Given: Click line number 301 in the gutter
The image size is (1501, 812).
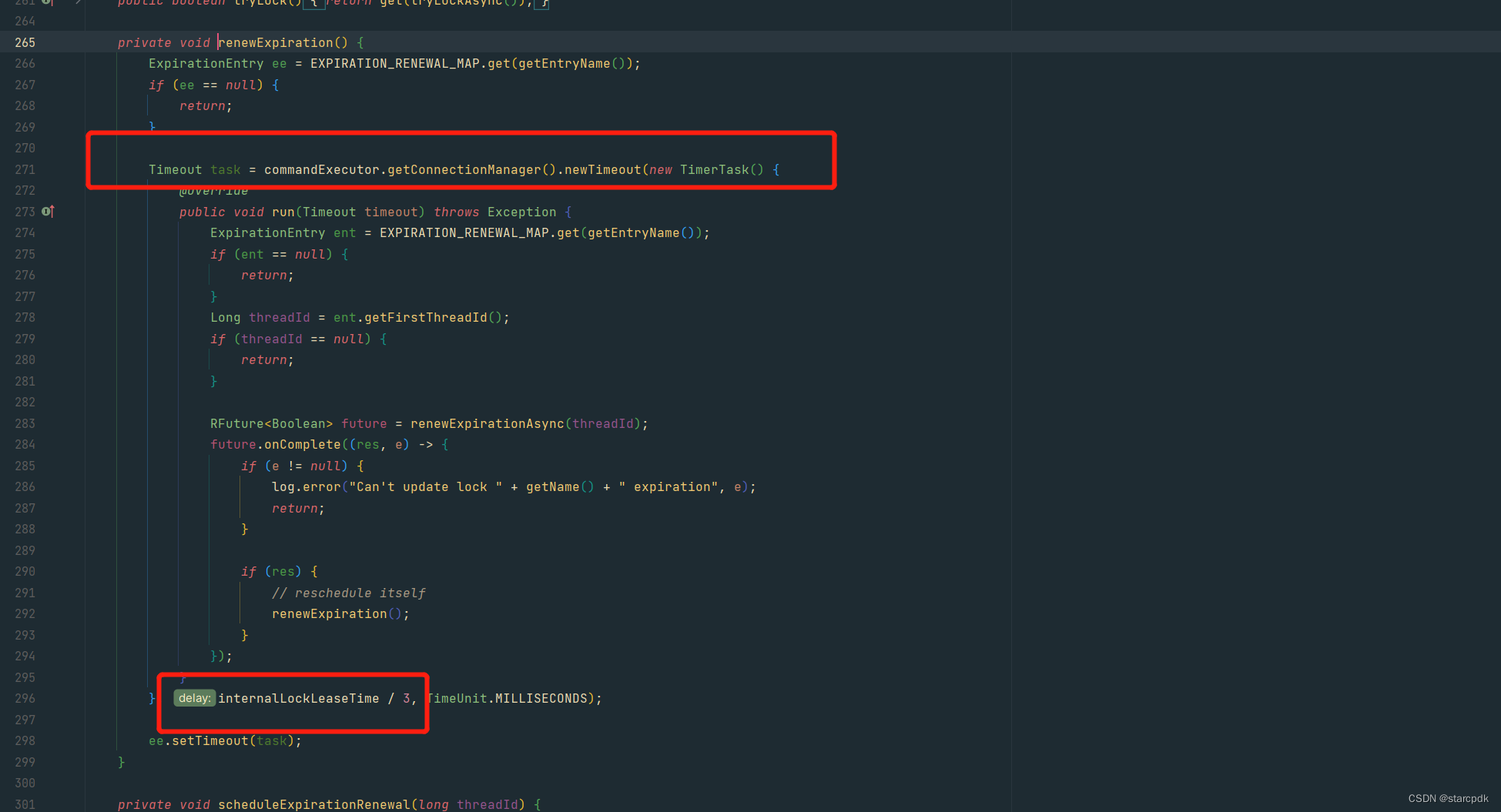Looking at the screenshot, I should (25, 804).
